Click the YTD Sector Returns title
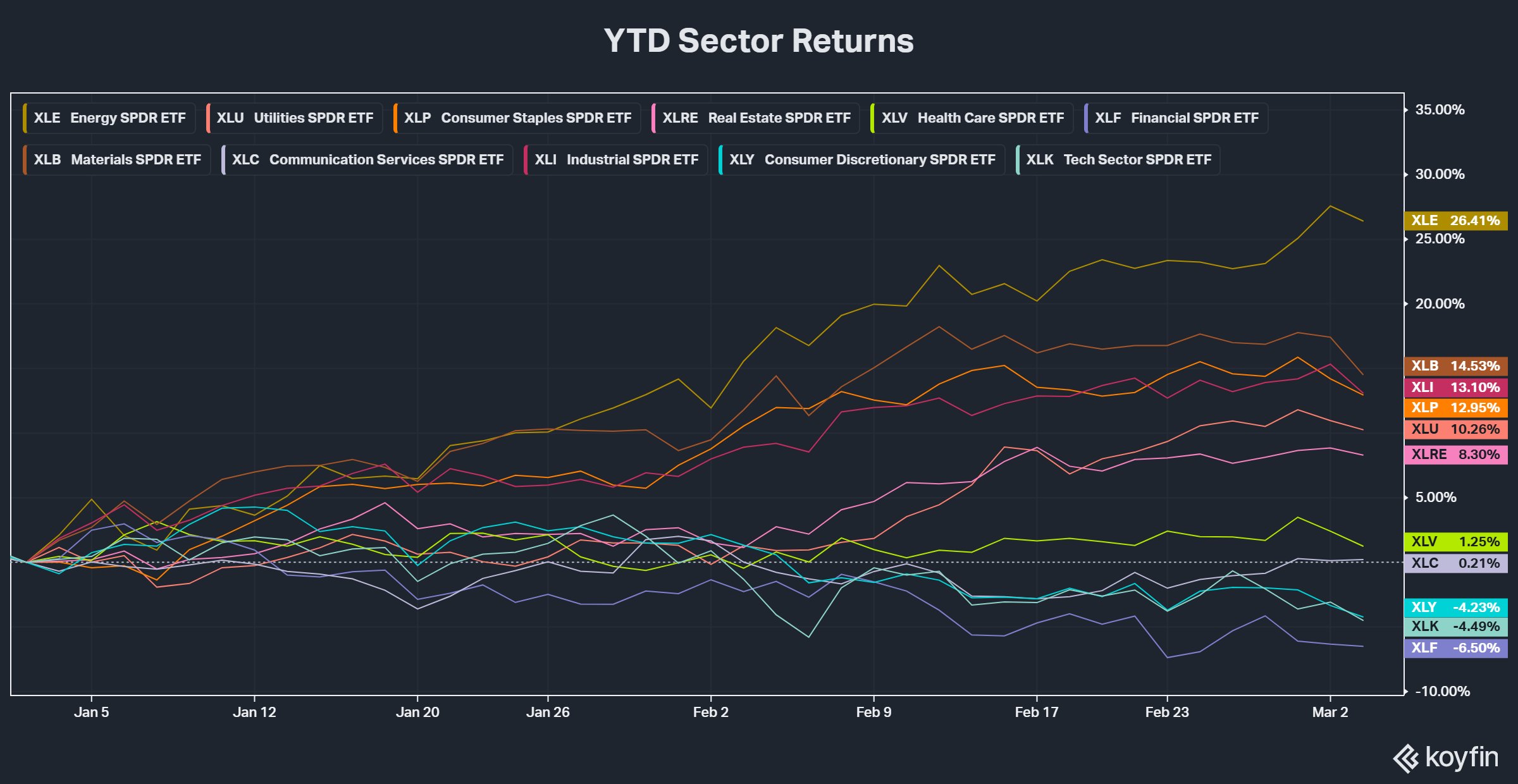The height and width of the screenshot is (784, 1518). click(758, 41)
